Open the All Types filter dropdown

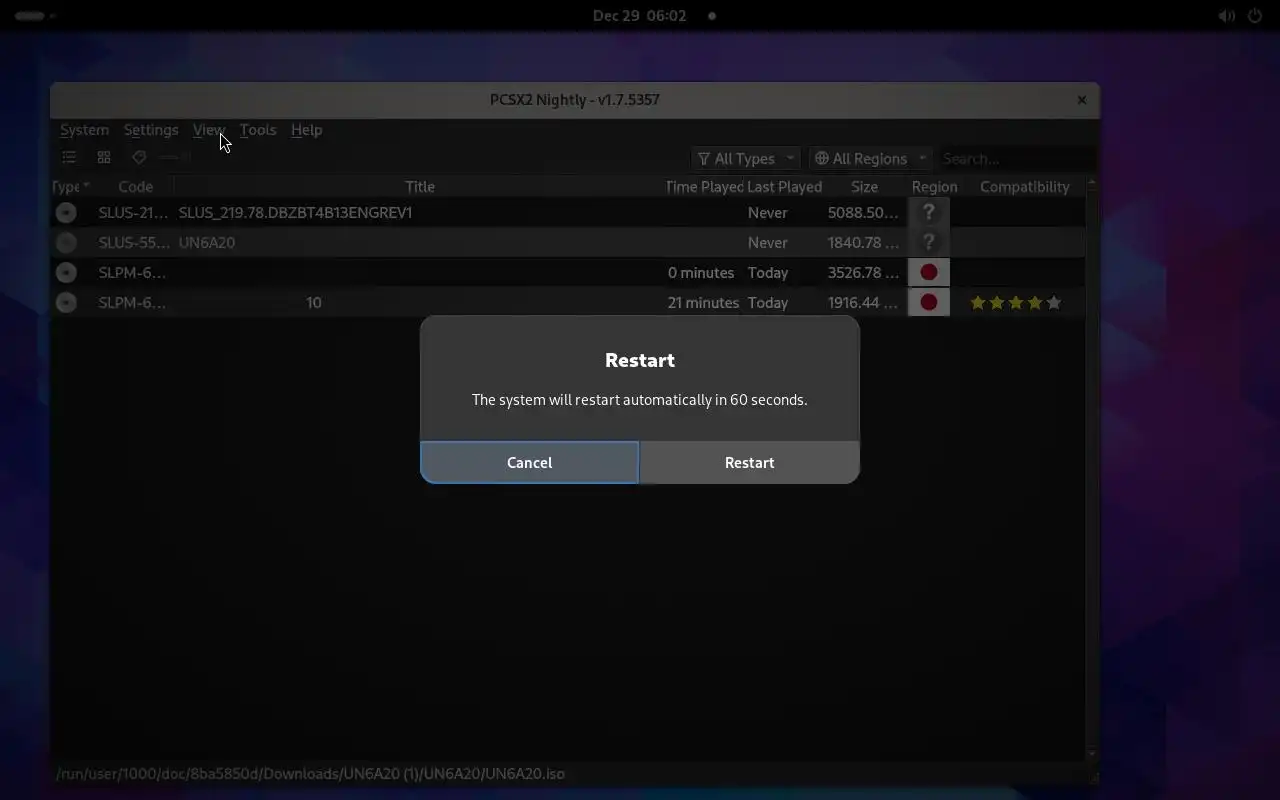click(x=745, y=158)
